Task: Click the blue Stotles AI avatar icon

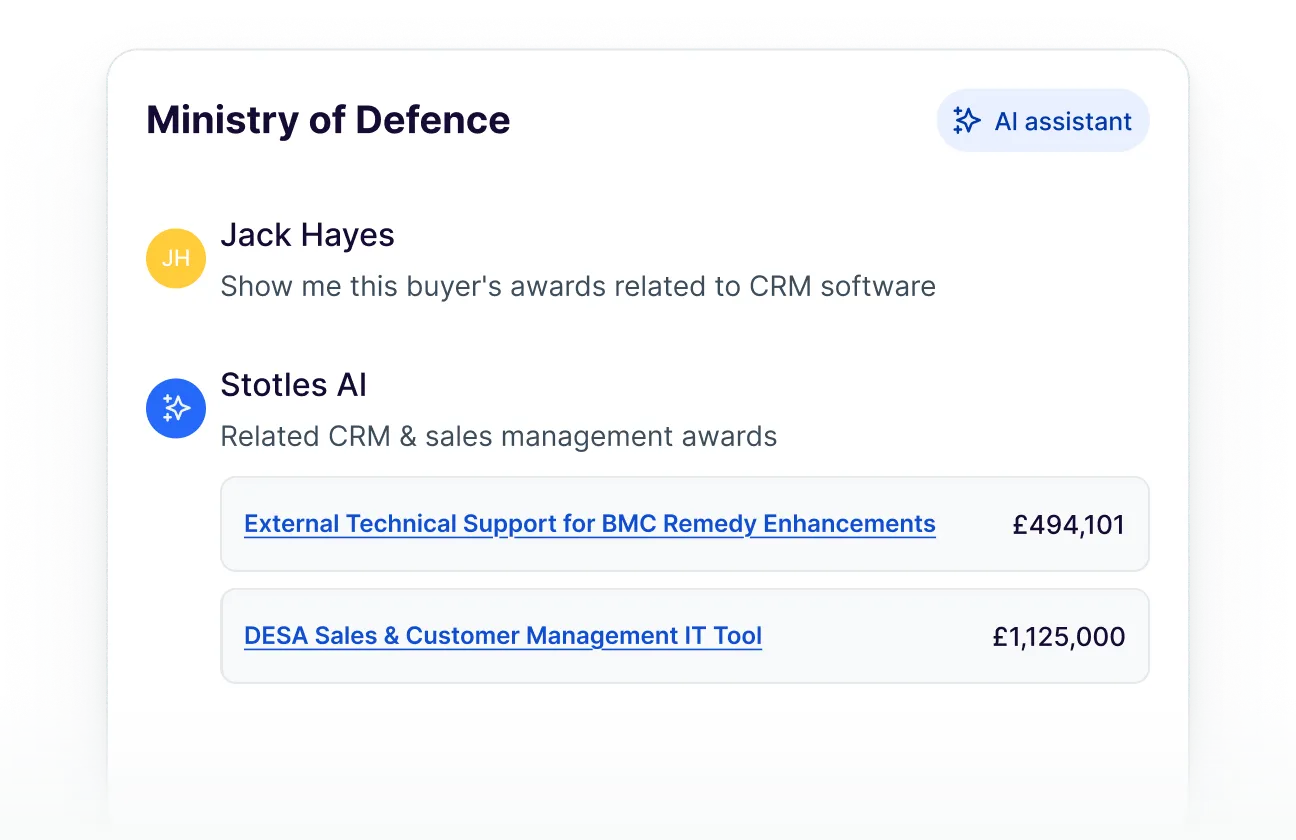Action: tap(176, 408)
